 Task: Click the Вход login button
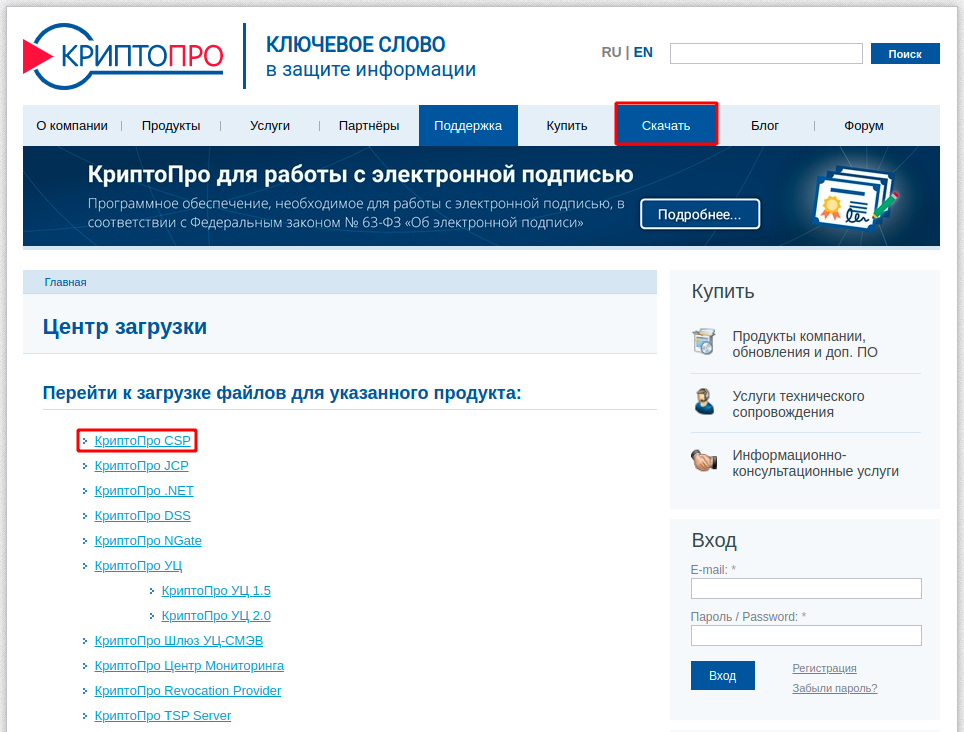(x=722, y=675)
